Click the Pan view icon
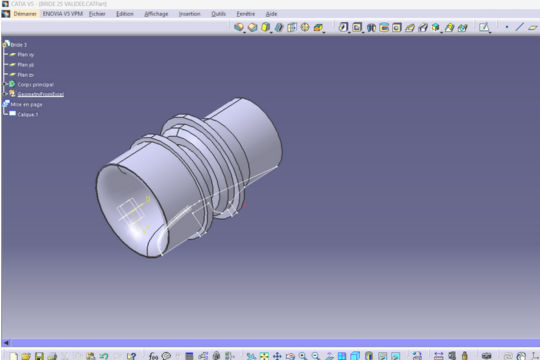This screenshot has width=540, height=360. pos(277,356)
